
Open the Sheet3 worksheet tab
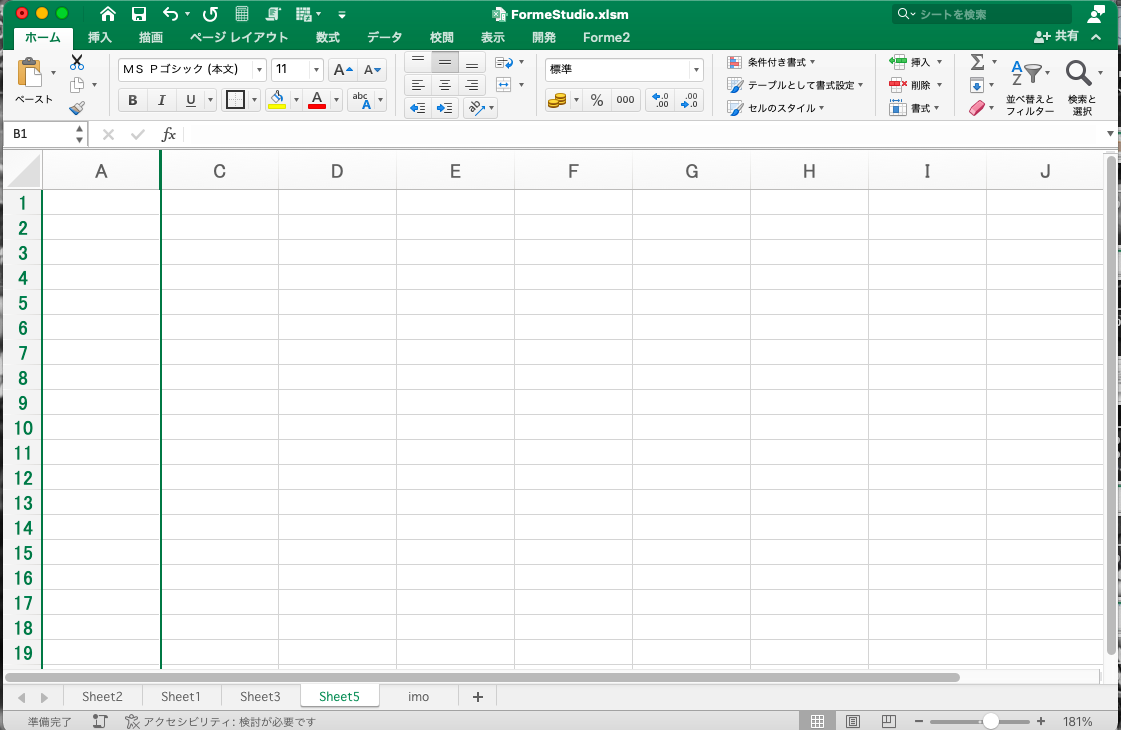(260, 697)
